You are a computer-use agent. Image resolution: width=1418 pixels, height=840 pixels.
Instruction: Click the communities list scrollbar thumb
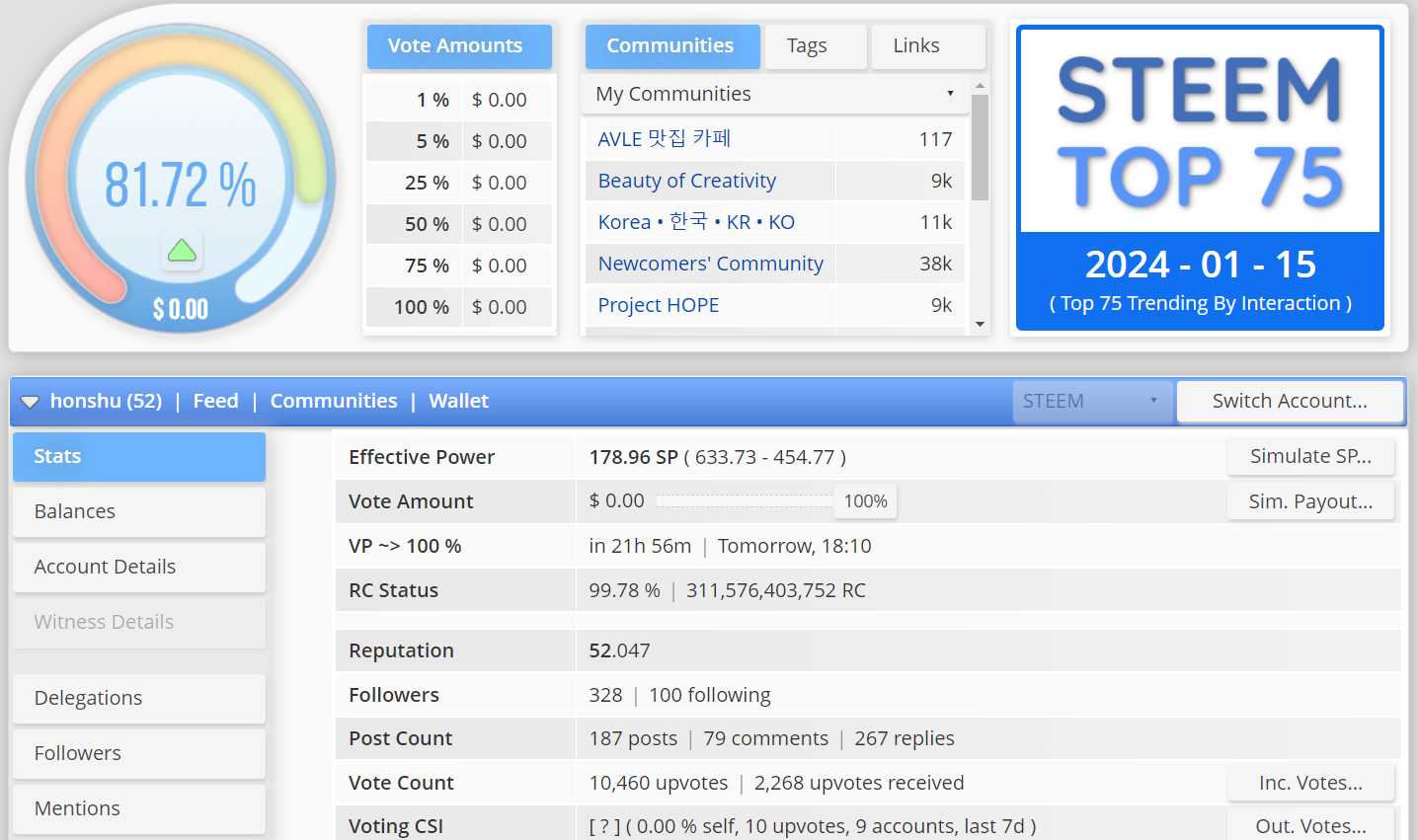[980, 148]
